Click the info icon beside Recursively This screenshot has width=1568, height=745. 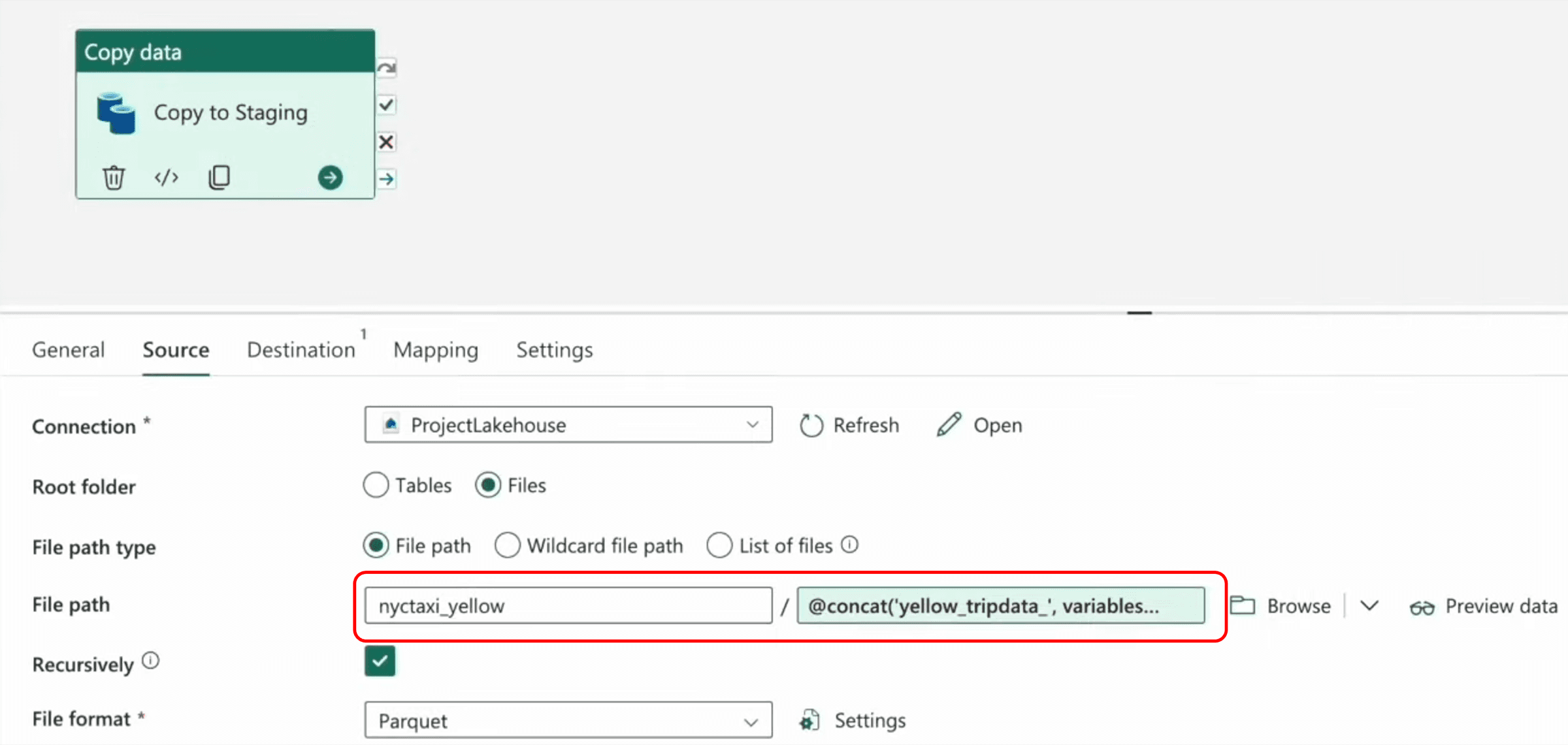point(151,661)
